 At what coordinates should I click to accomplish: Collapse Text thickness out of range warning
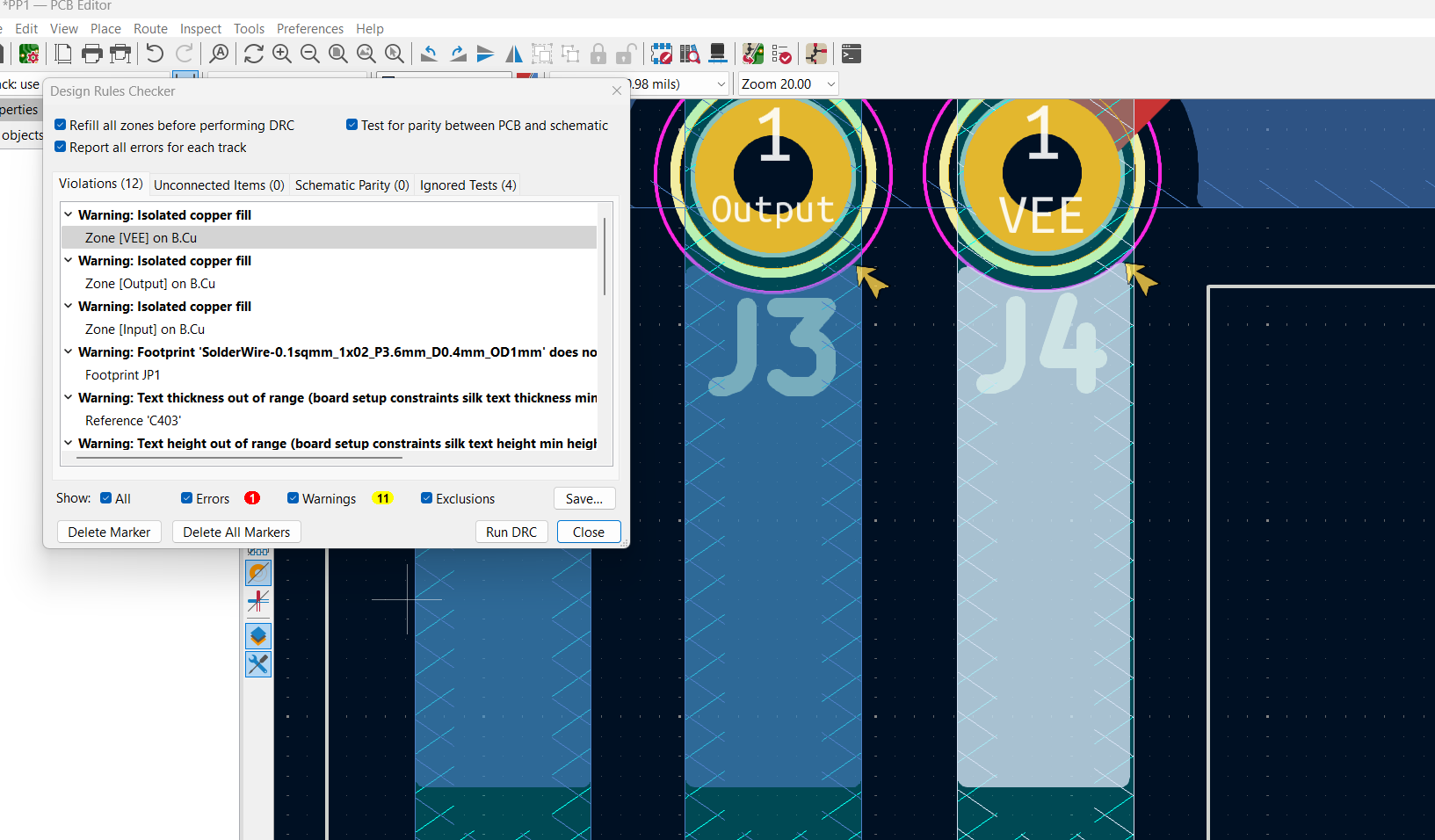(x=68, y=397)
